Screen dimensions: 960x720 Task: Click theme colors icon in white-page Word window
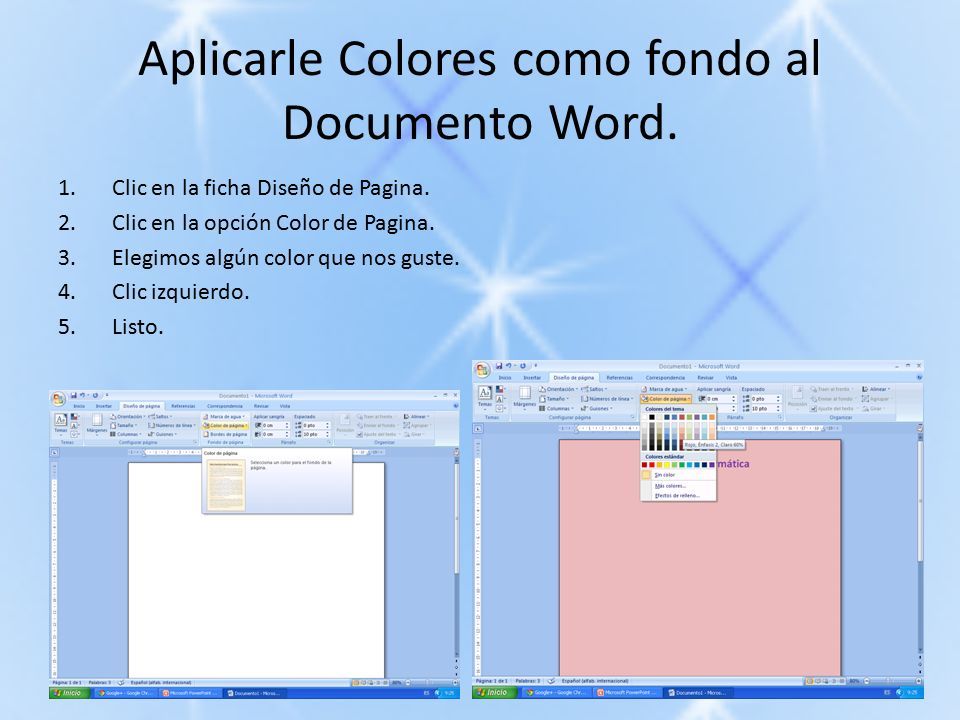[x=75, y=417]
